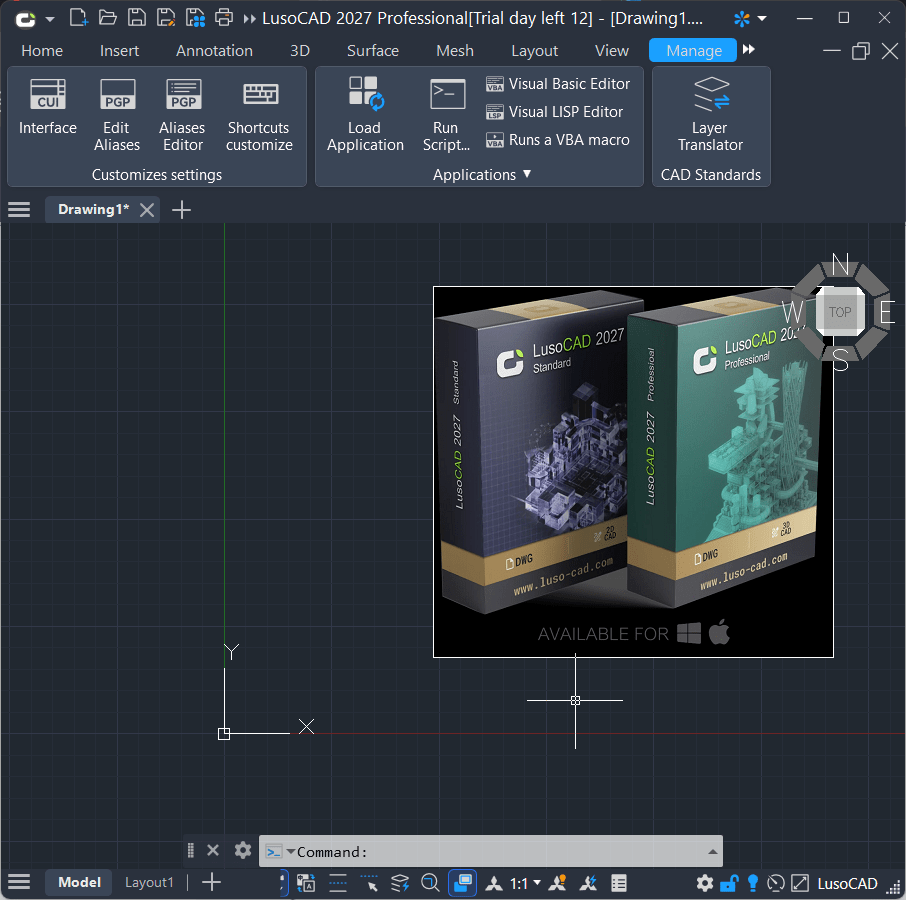This screenshot has height=900, width=906.
Task: Open the status bar settings gear
Action: coord(704,883)
